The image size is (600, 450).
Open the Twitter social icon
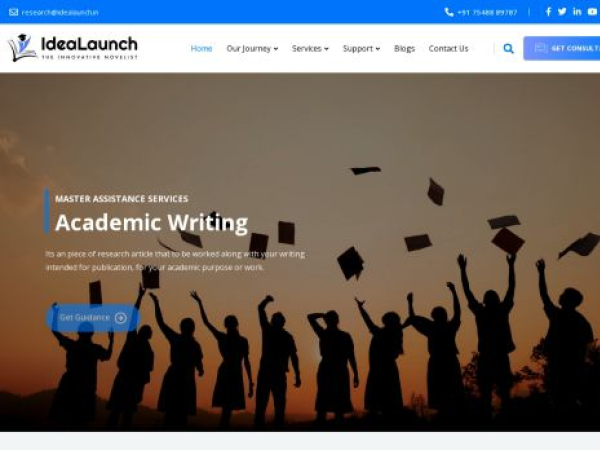pos(562,11)
